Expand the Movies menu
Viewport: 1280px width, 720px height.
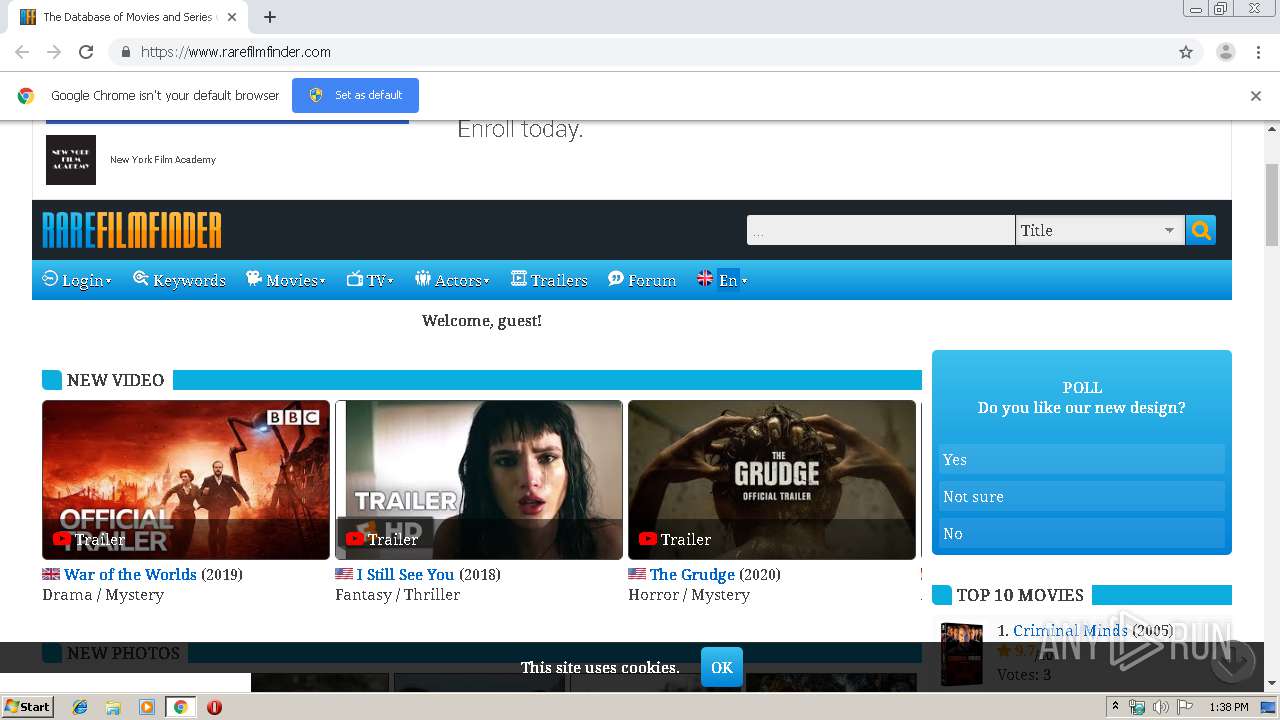point(286,280)
